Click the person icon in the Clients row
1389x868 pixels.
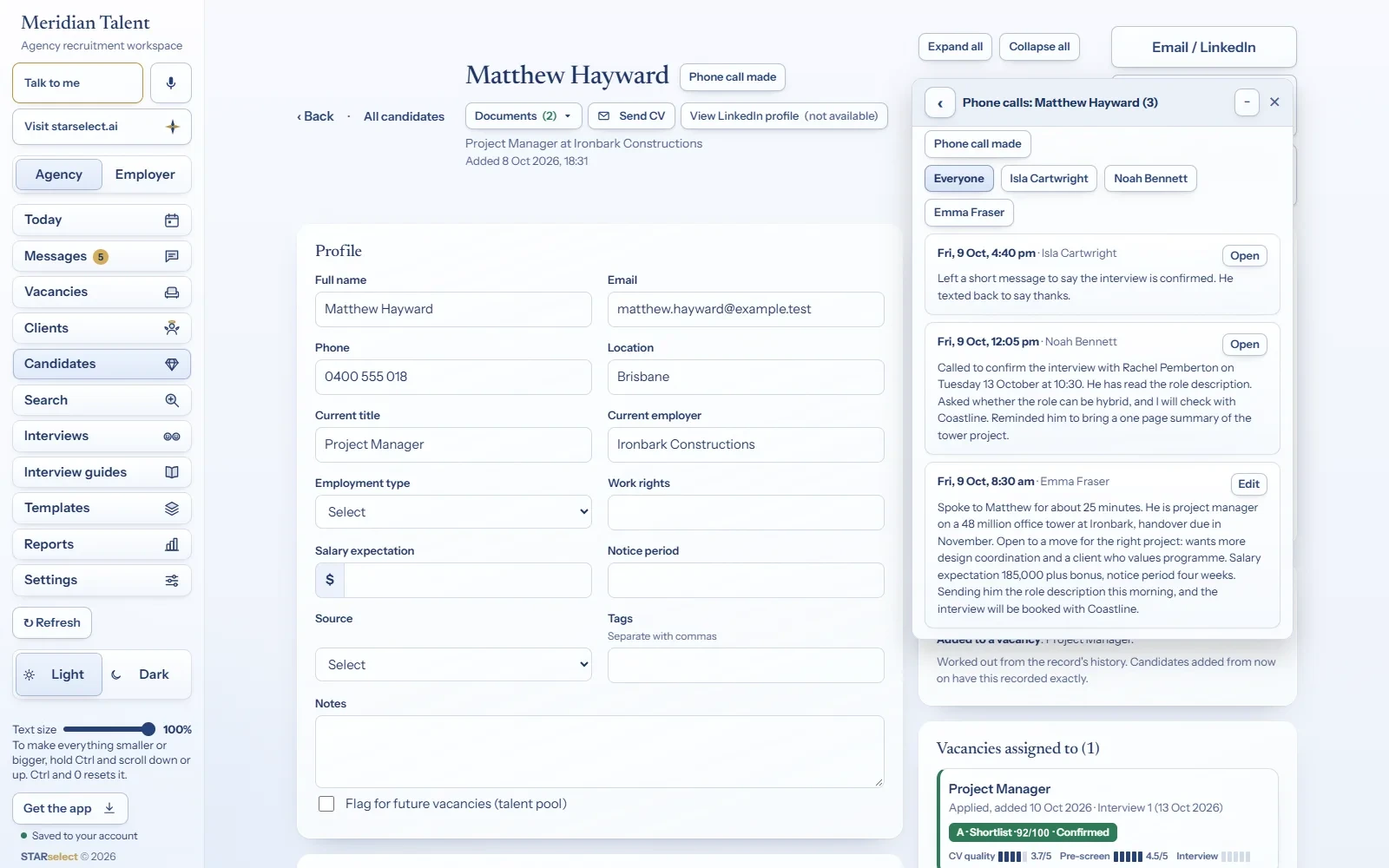[x=172, y=328]
